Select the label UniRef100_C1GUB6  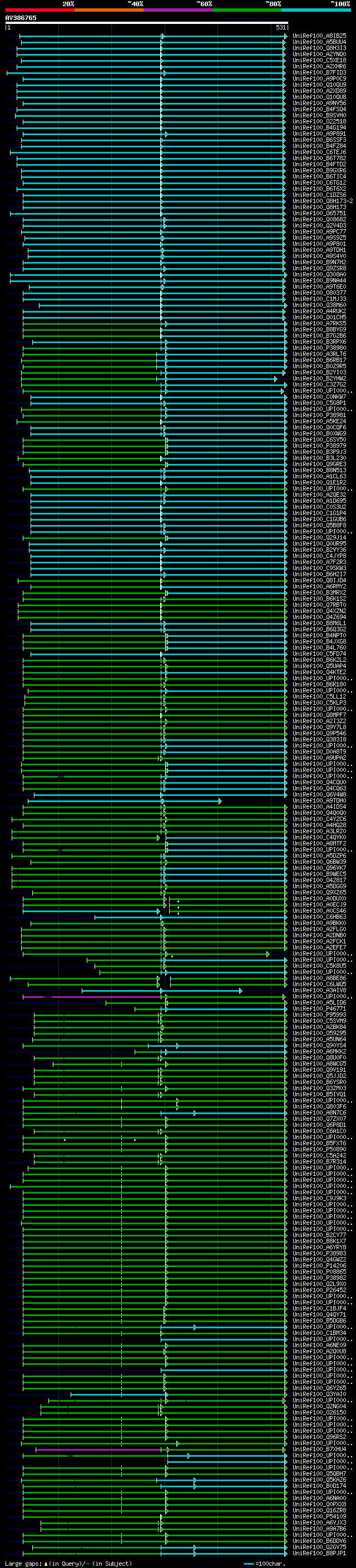[x=319, y=519]
